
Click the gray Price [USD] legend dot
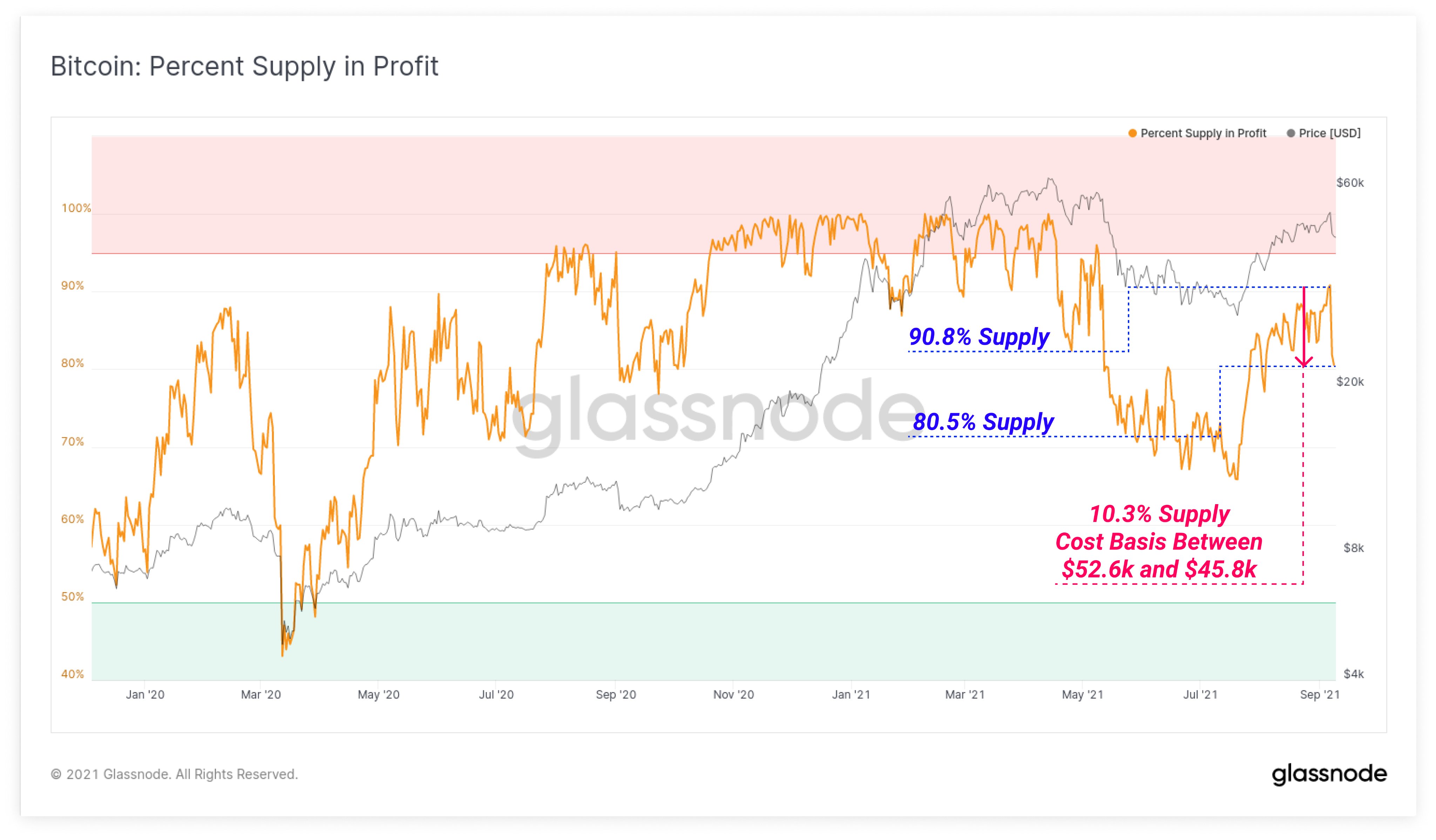click(1291, 133)
